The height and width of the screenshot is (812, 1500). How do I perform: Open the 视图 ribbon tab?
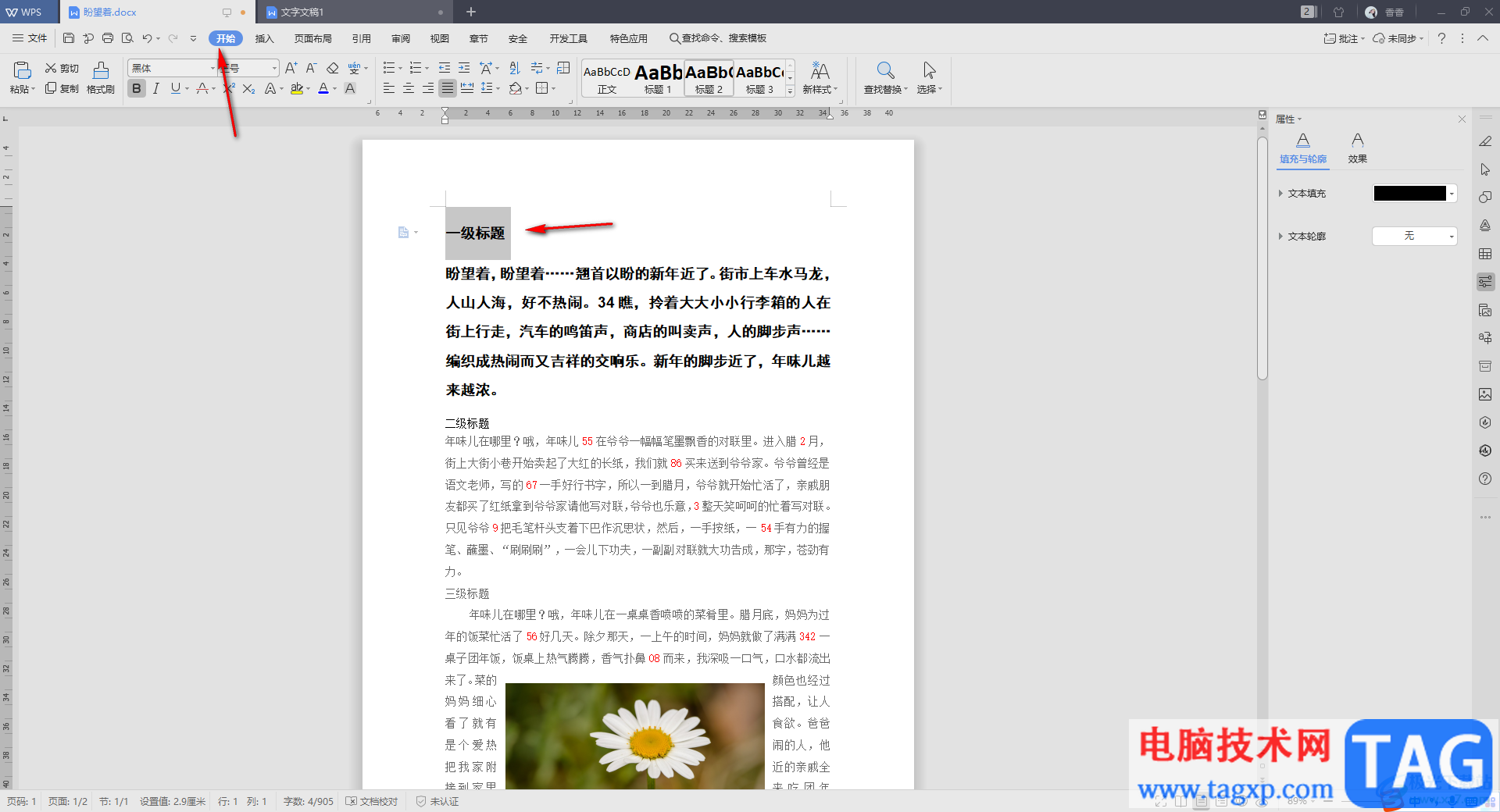(x=440, y=38)
